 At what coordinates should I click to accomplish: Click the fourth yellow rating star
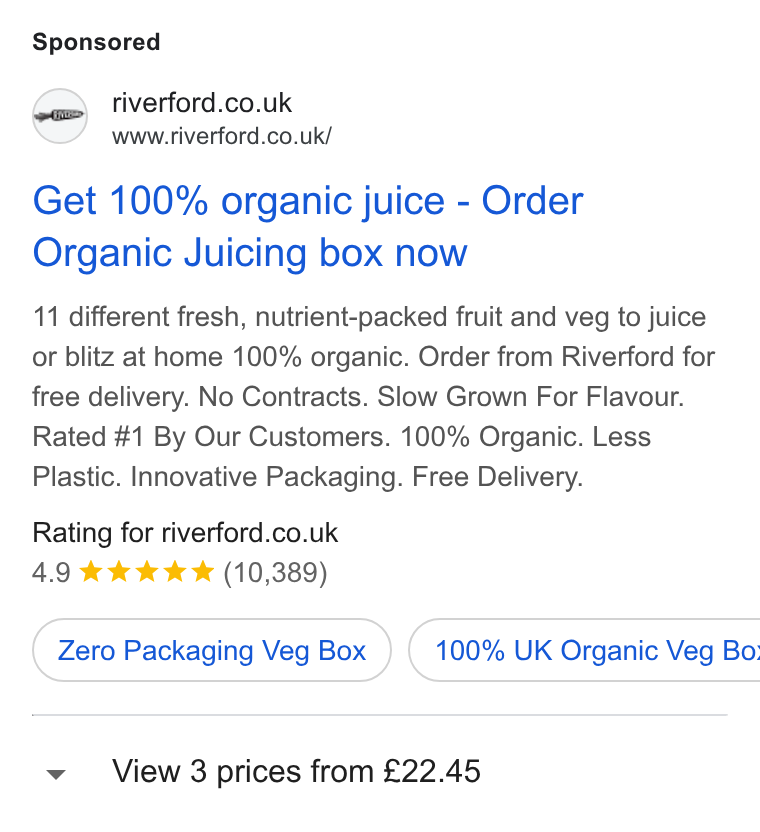click(175, 572)
